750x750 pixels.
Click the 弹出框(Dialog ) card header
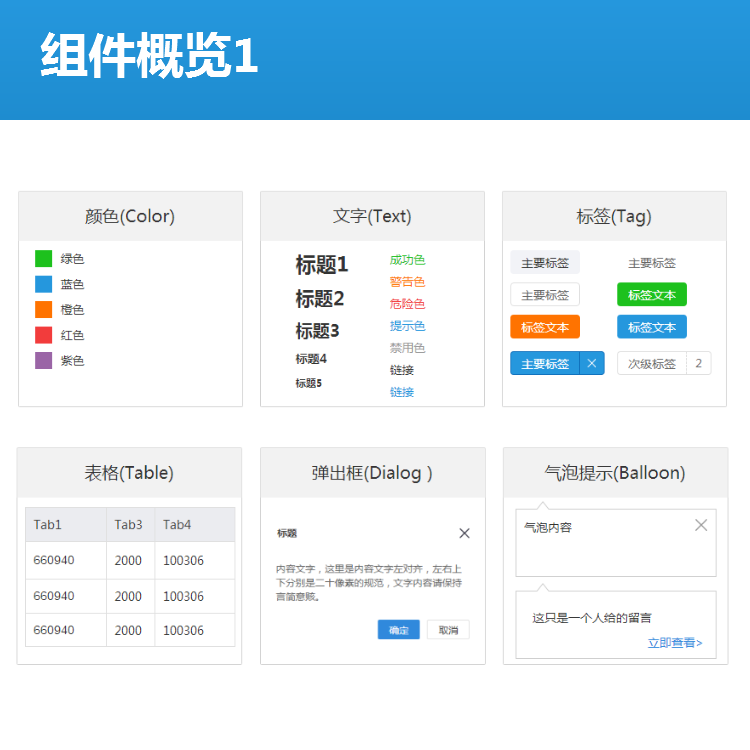pos(373,473)
